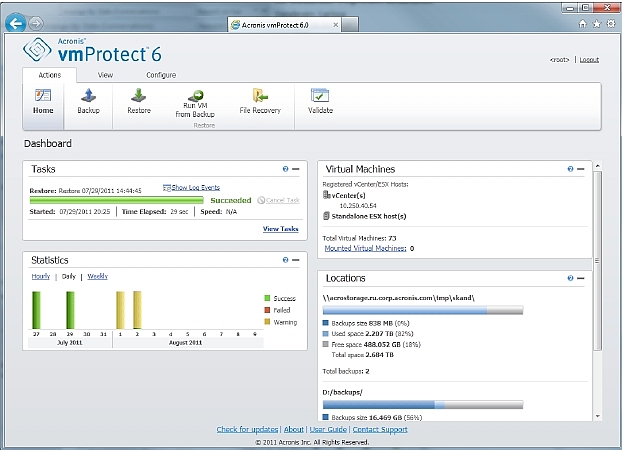Click the Standalone ESX host(s) icon
Screen dimensions: 622x450
pos(326,216)
